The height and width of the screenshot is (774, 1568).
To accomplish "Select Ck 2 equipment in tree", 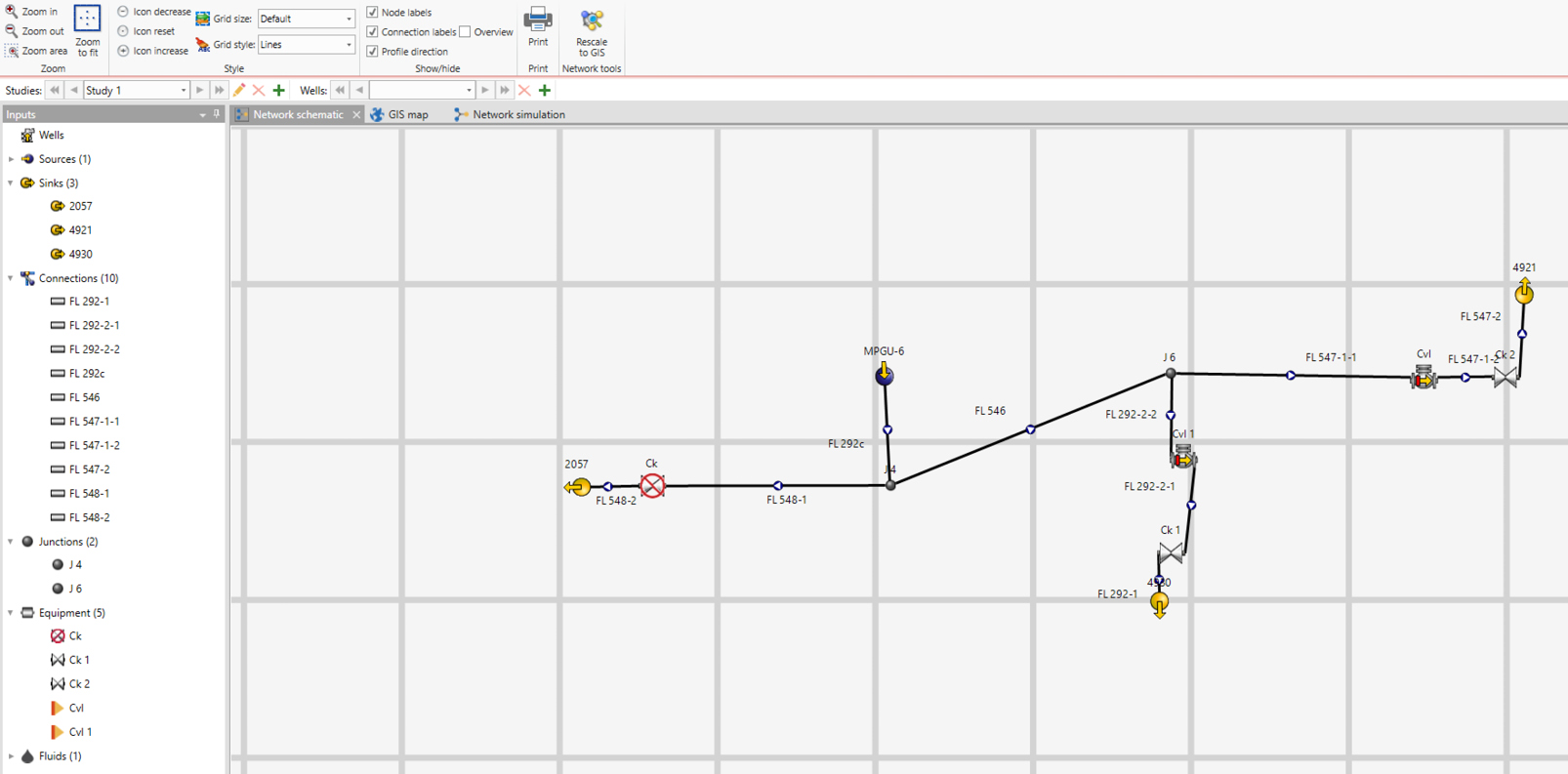I will click(x=70, y=684).
